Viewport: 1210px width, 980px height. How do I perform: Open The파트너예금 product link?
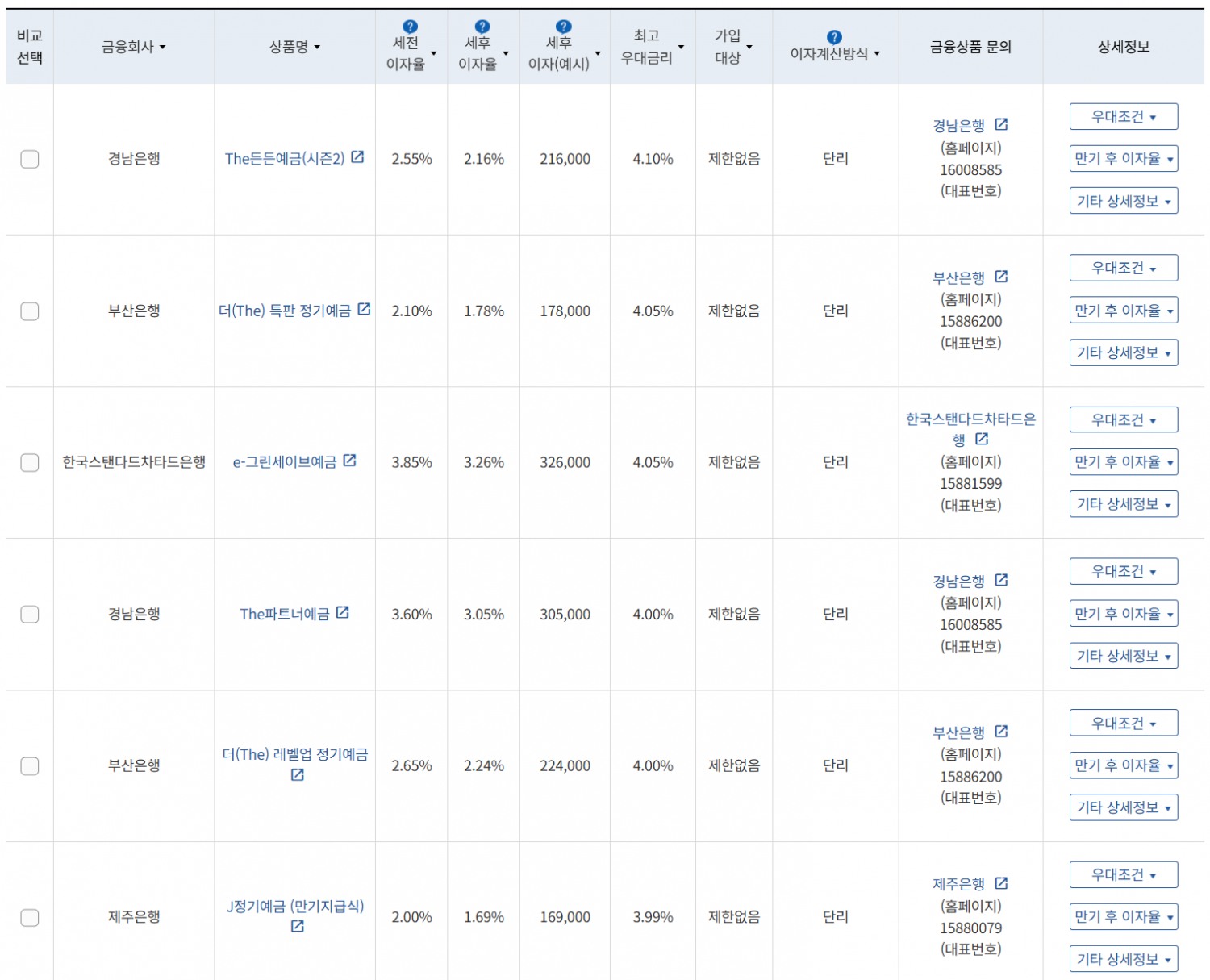[285, 614]
